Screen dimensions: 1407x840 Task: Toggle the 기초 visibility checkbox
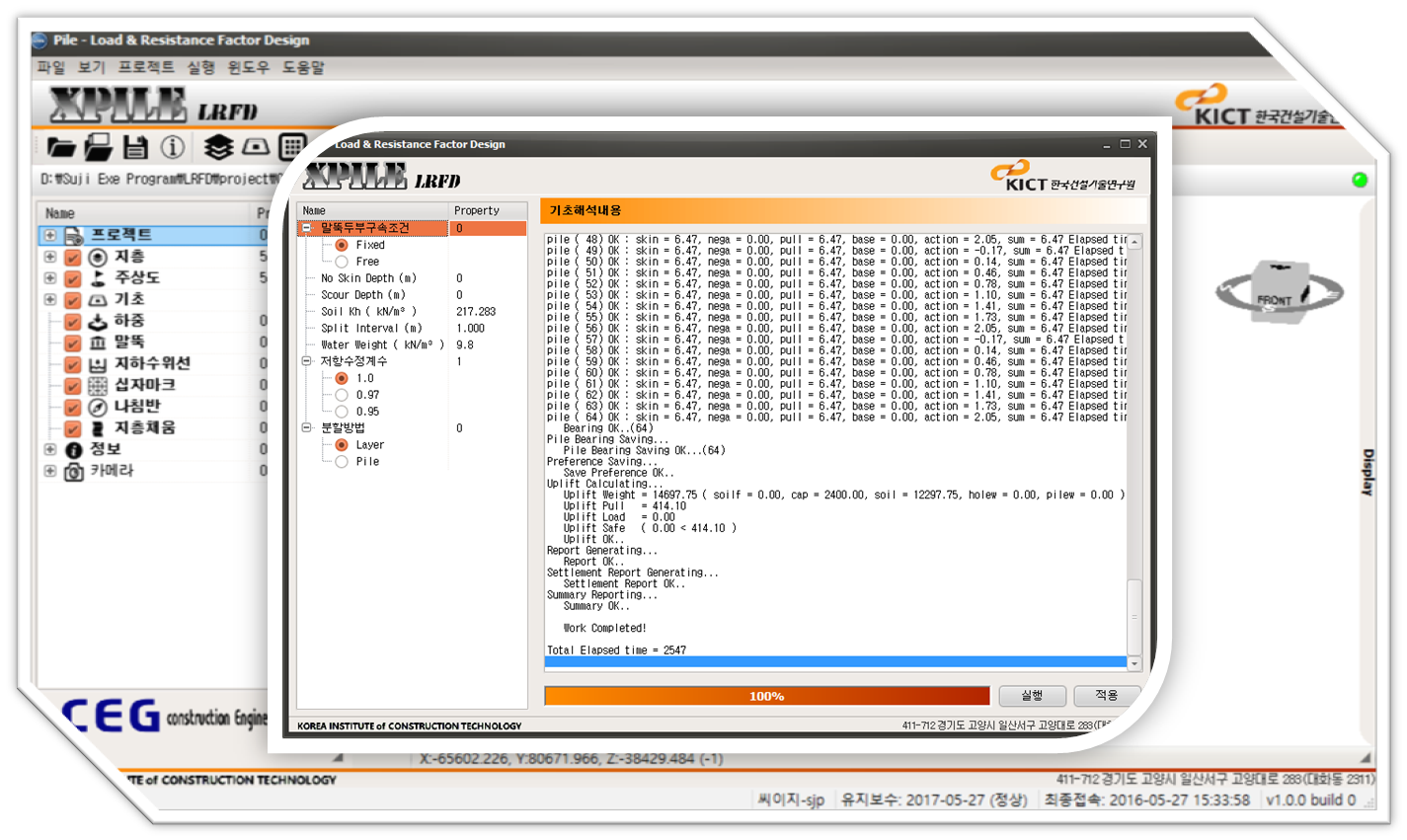point(72,300)
